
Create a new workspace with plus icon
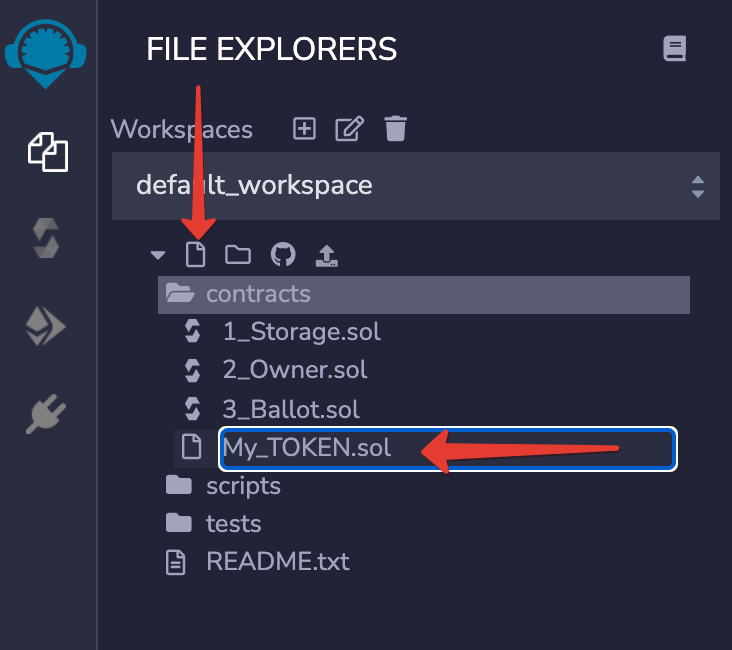pos(304,128)
